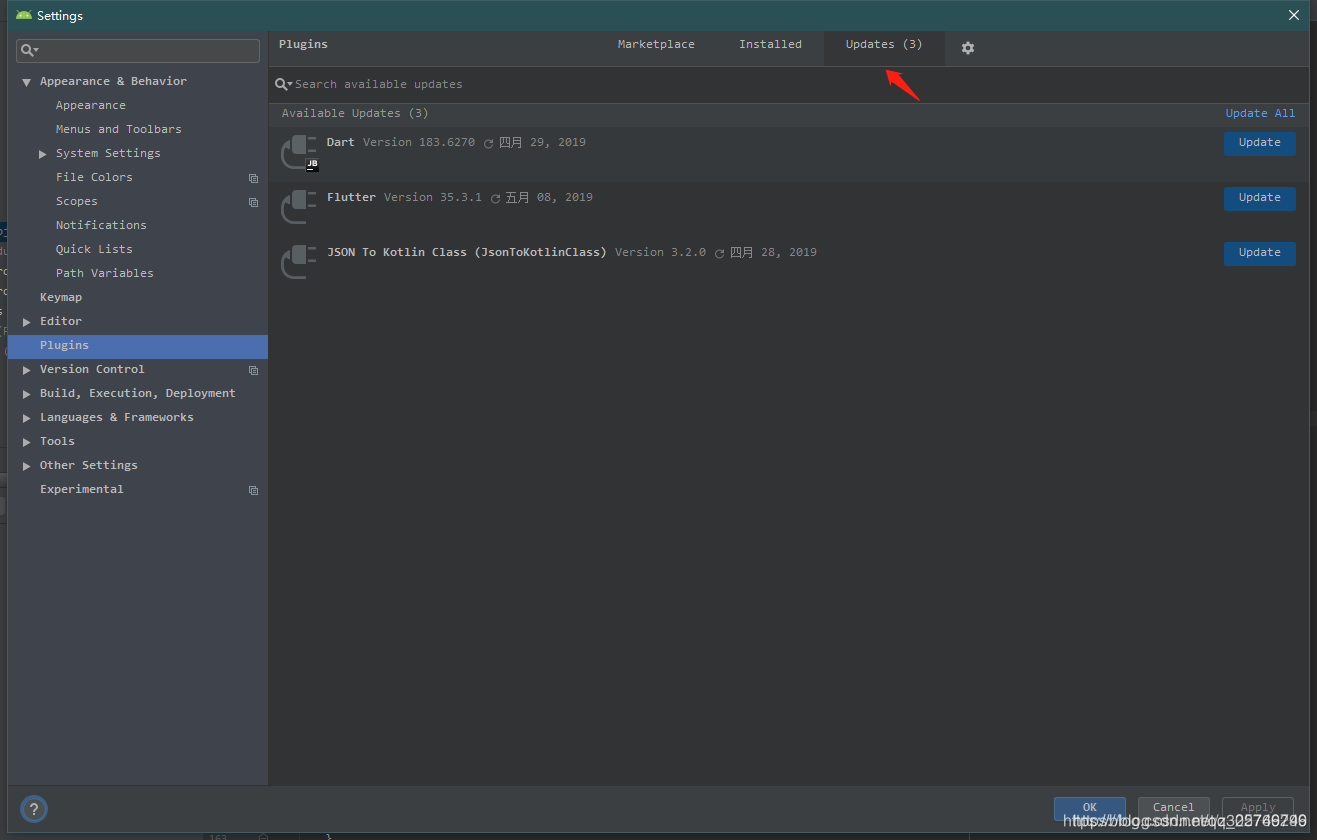The height and width of the screenshot is (840, 1317).
Task: Switch to the Marketplace tab
Action: click(656, 45)
